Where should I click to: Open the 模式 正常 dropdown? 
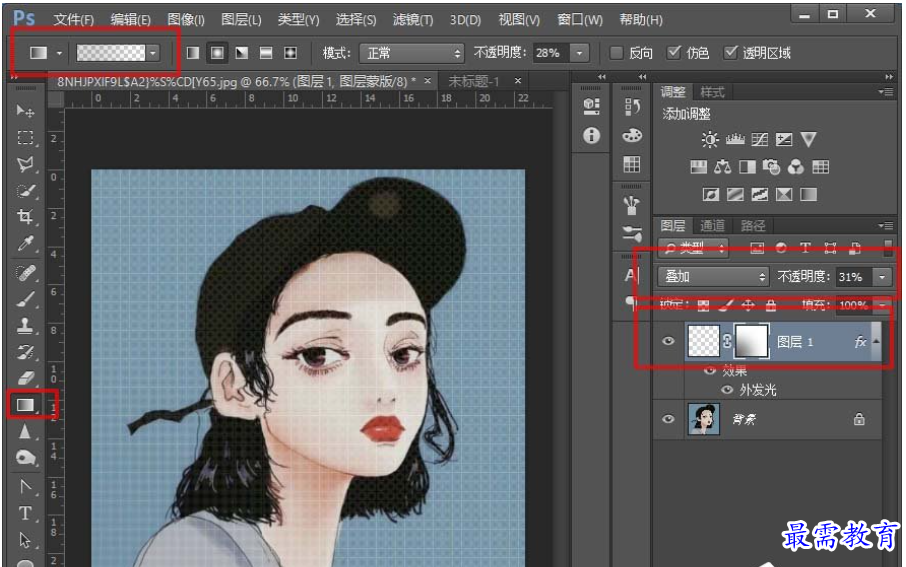click(411, 53)
